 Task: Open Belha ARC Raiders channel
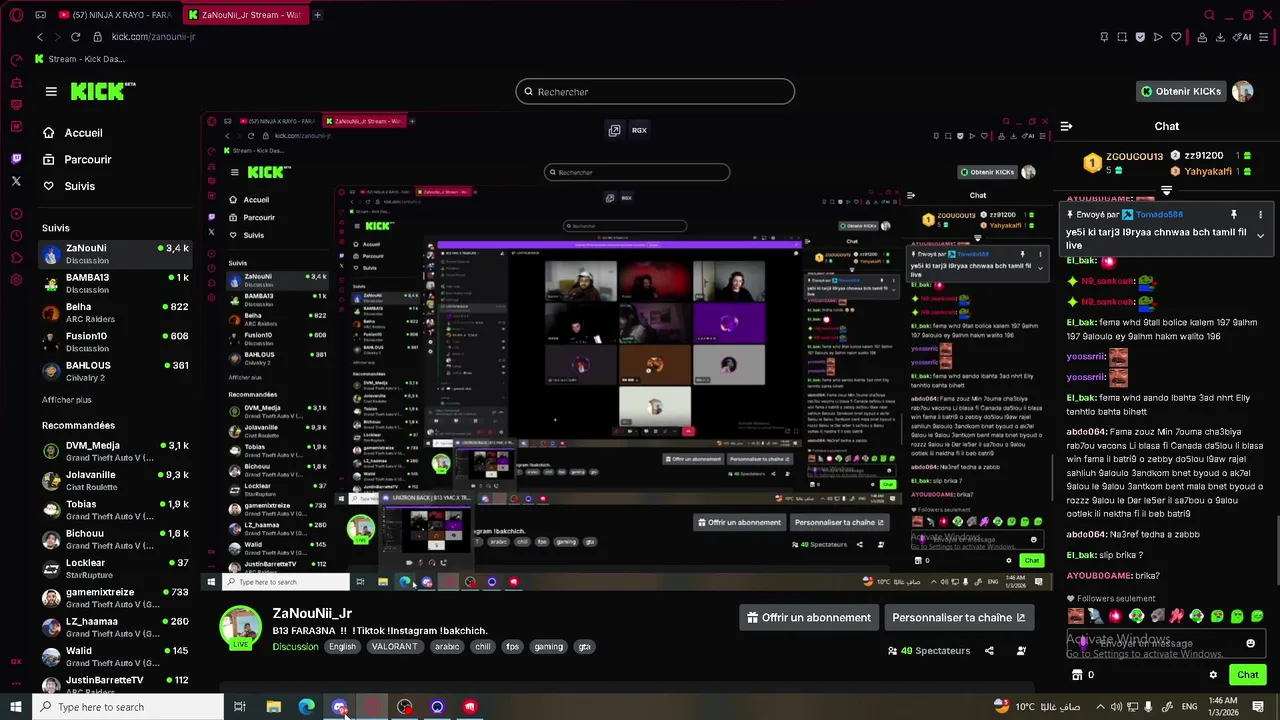[115, 312]
